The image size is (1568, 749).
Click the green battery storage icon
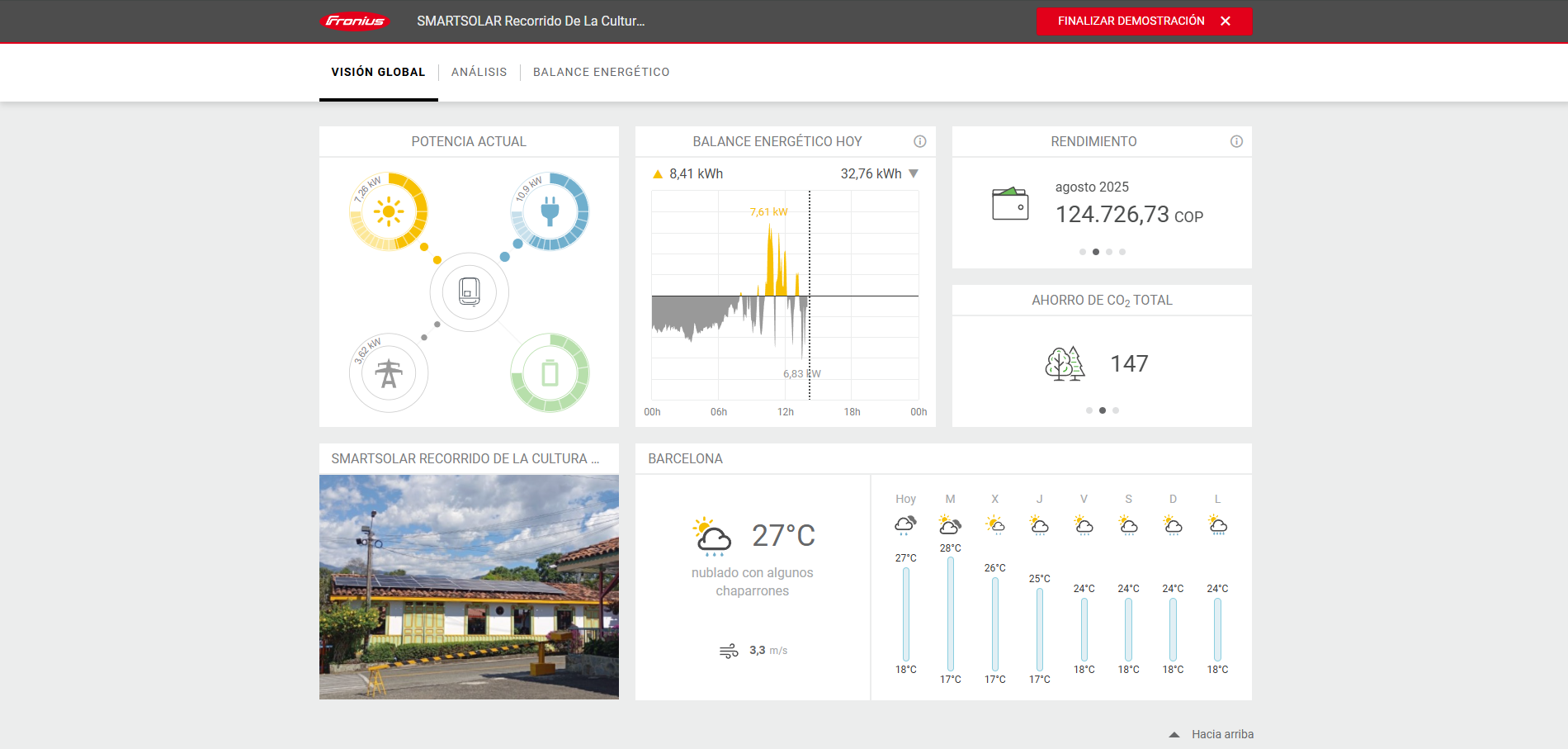[x=550, y=373]
